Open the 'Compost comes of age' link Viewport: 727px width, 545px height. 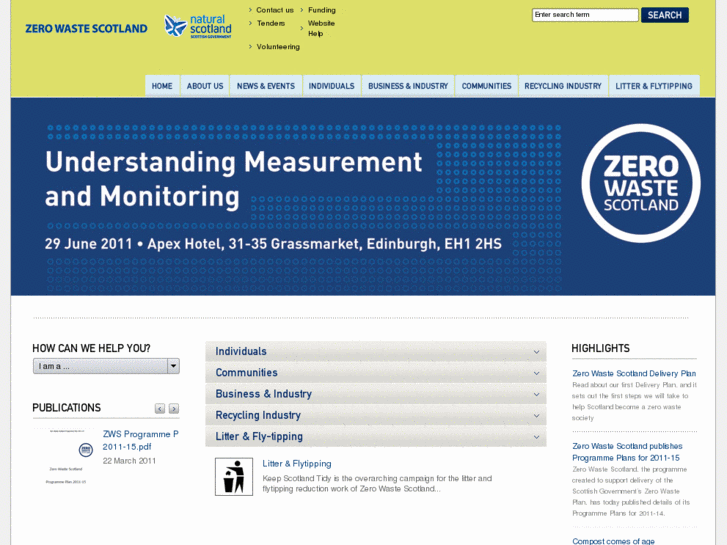point(613,541)
